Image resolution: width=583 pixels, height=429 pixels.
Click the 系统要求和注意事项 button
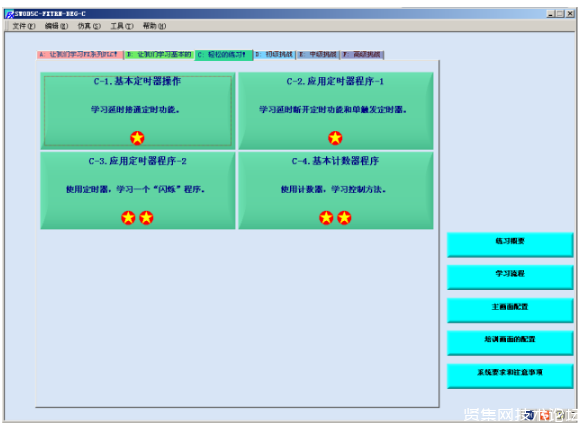click(510, 376)
